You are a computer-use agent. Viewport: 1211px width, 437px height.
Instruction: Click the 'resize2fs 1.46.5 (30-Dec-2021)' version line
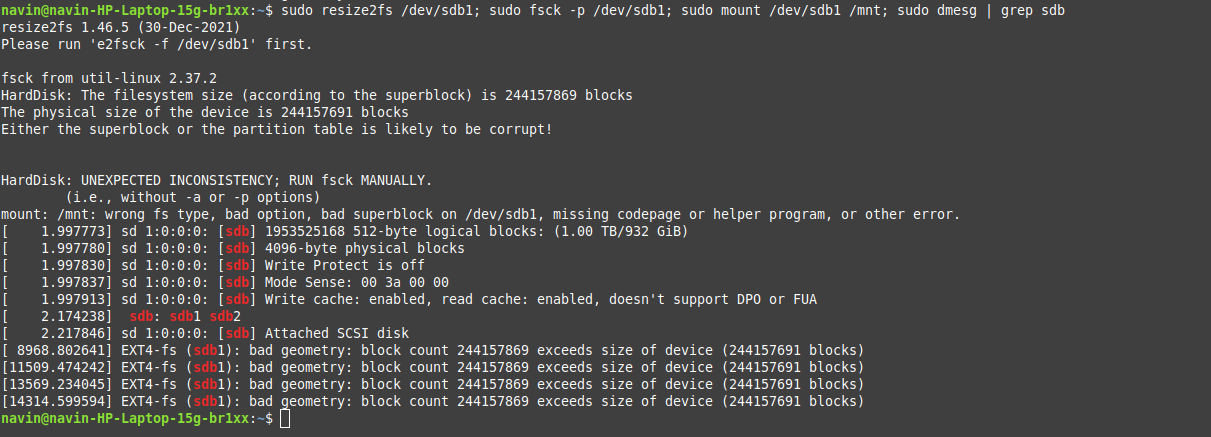[119, 27]
